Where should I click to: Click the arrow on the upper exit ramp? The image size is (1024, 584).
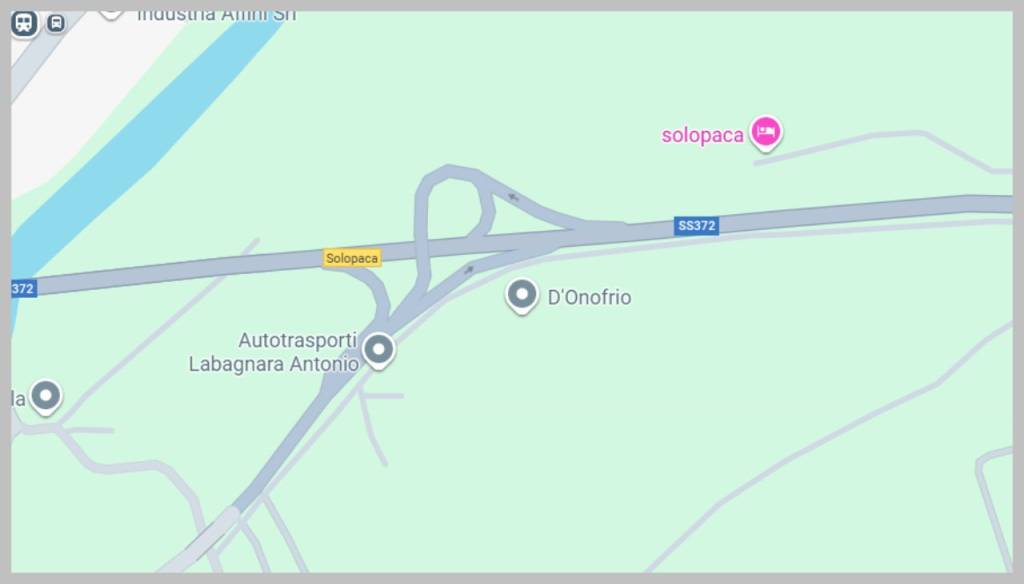513,196
